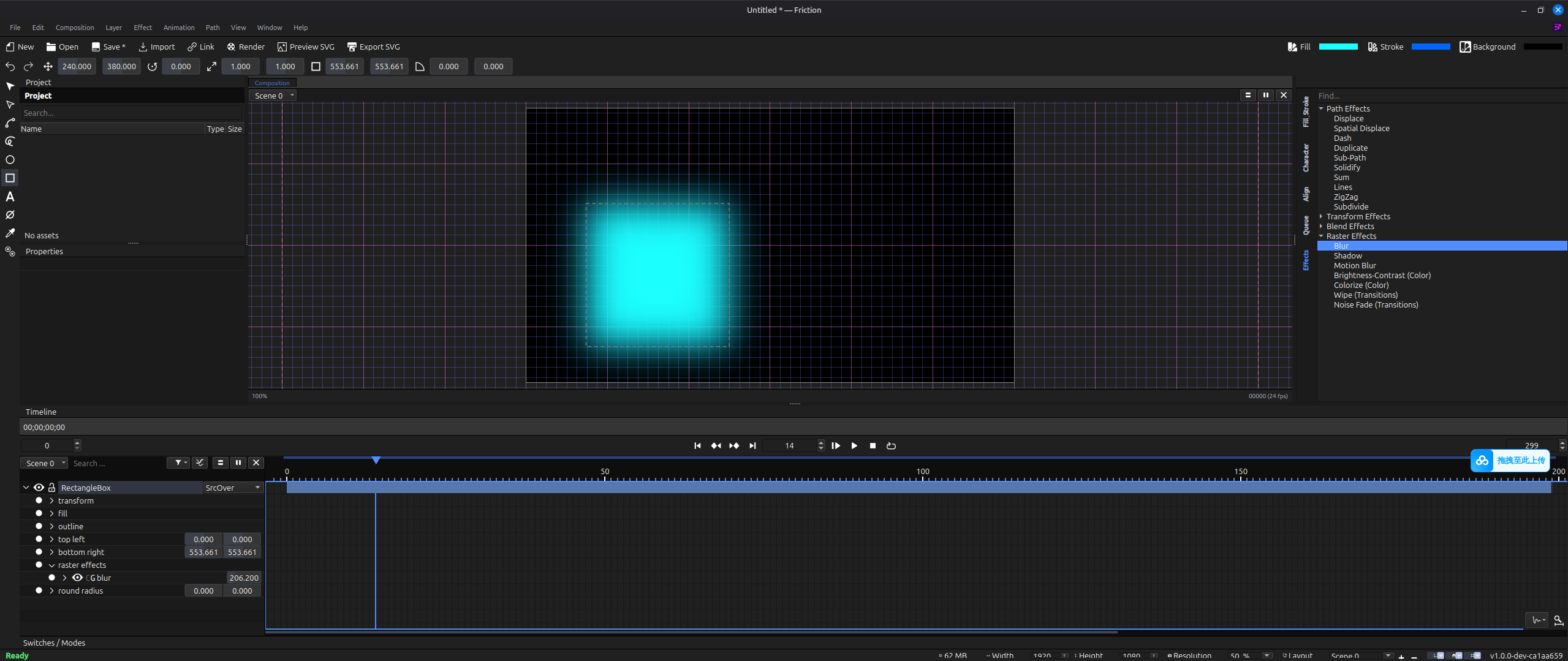The height and width of the screenshot is (661, 1568).
Task: Click the Preview SVG button
Action: click(306, 47)
